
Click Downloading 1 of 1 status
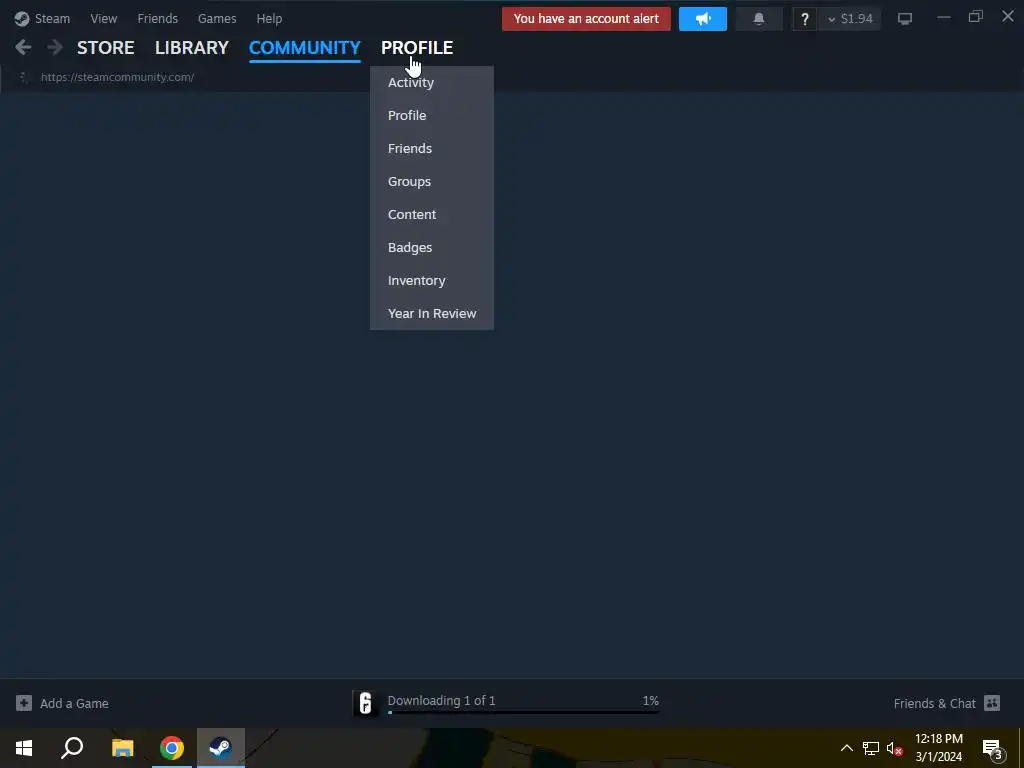click(x=441, y=700)
